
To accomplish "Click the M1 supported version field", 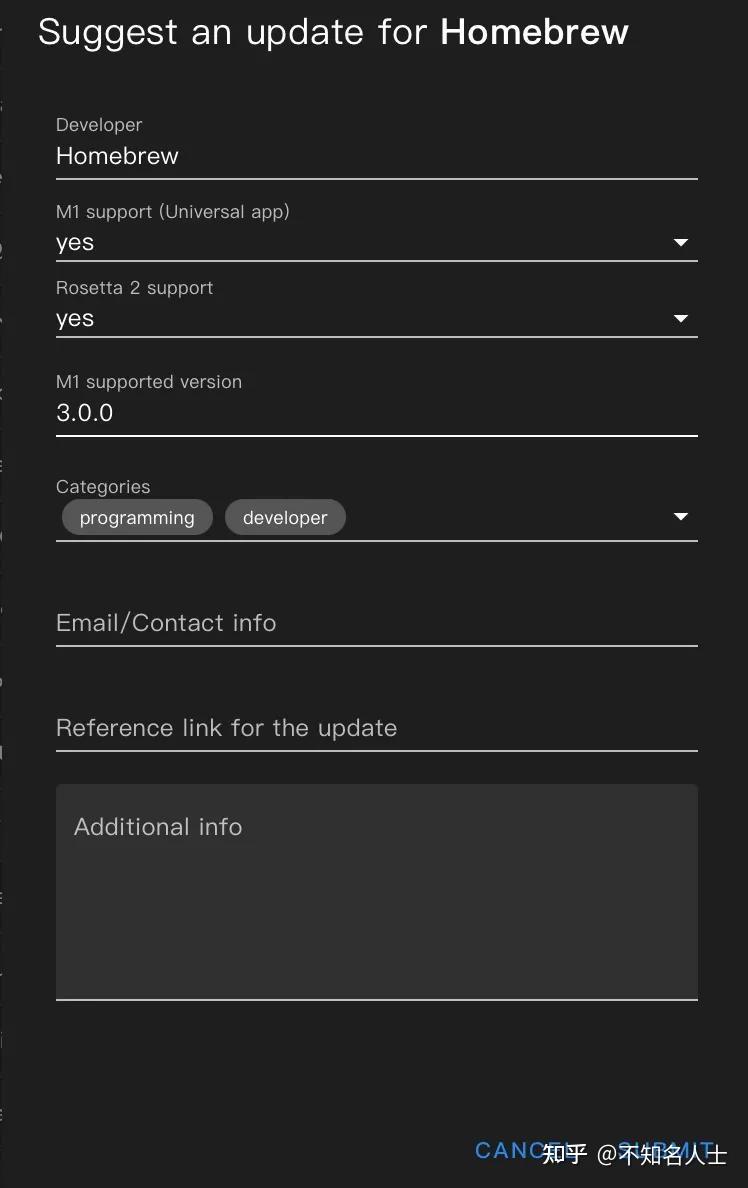I will pos(376,413).
